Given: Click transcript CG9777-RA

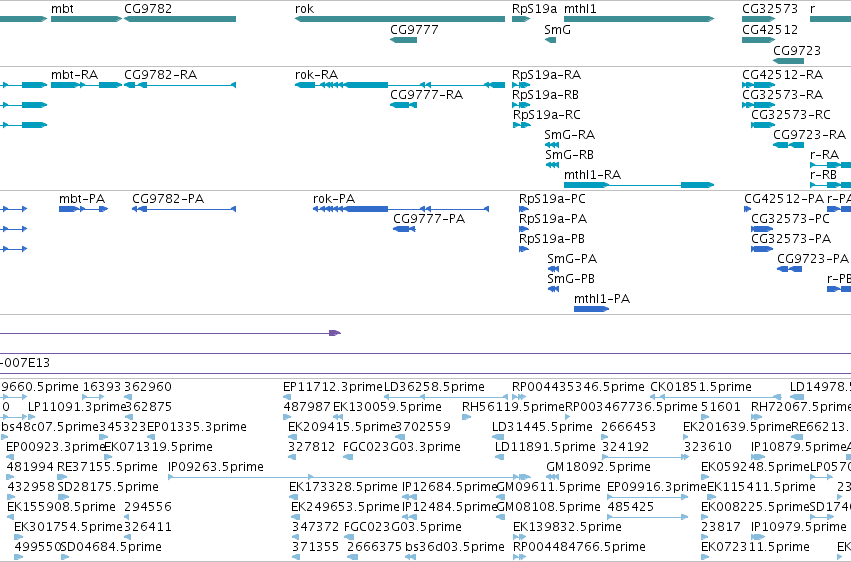Looking at the screenshot, I should click(x=403, y=105).
